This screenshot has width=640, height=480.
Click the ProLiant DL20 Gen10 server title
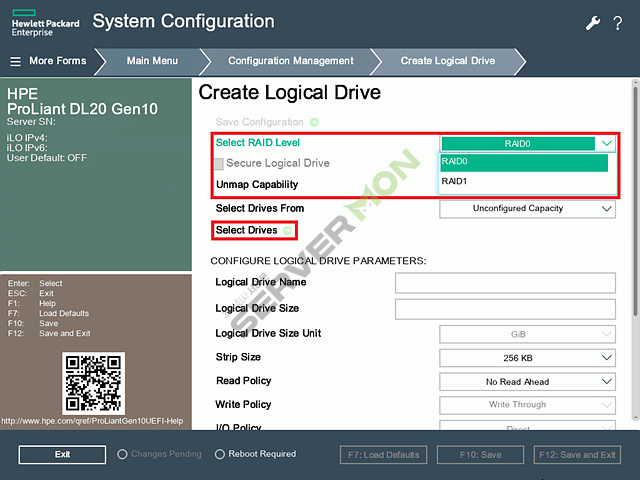pyautogui.click(x=82, y=109)
